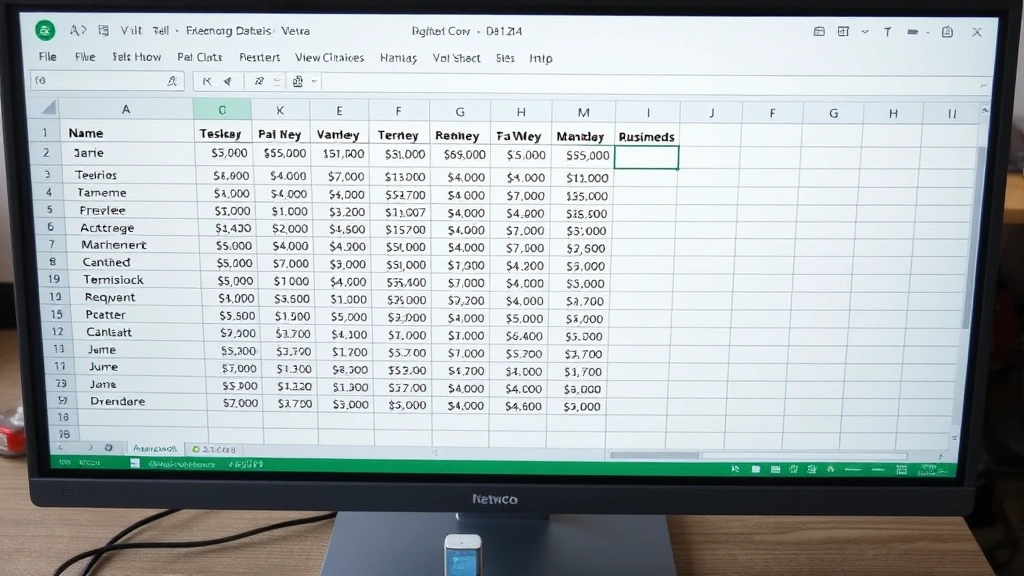Toggle the ribbon display chevron in title bar
This screenshot has width=1024, height=576.
865,32
